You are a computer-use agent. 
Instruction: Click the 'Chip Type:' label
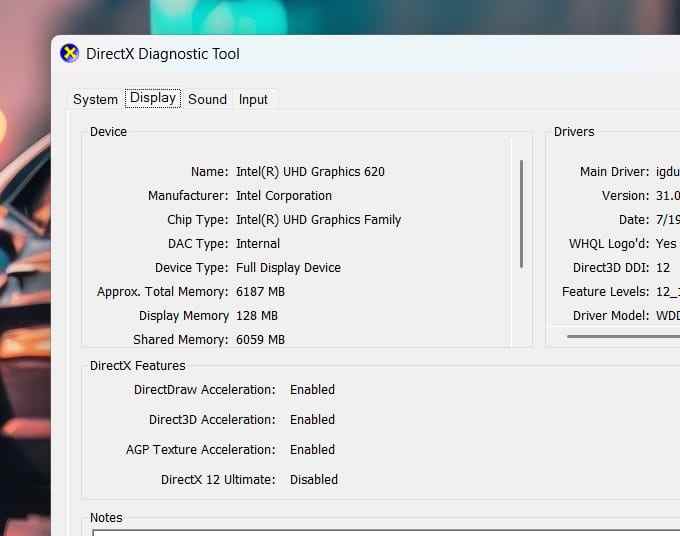198,220
